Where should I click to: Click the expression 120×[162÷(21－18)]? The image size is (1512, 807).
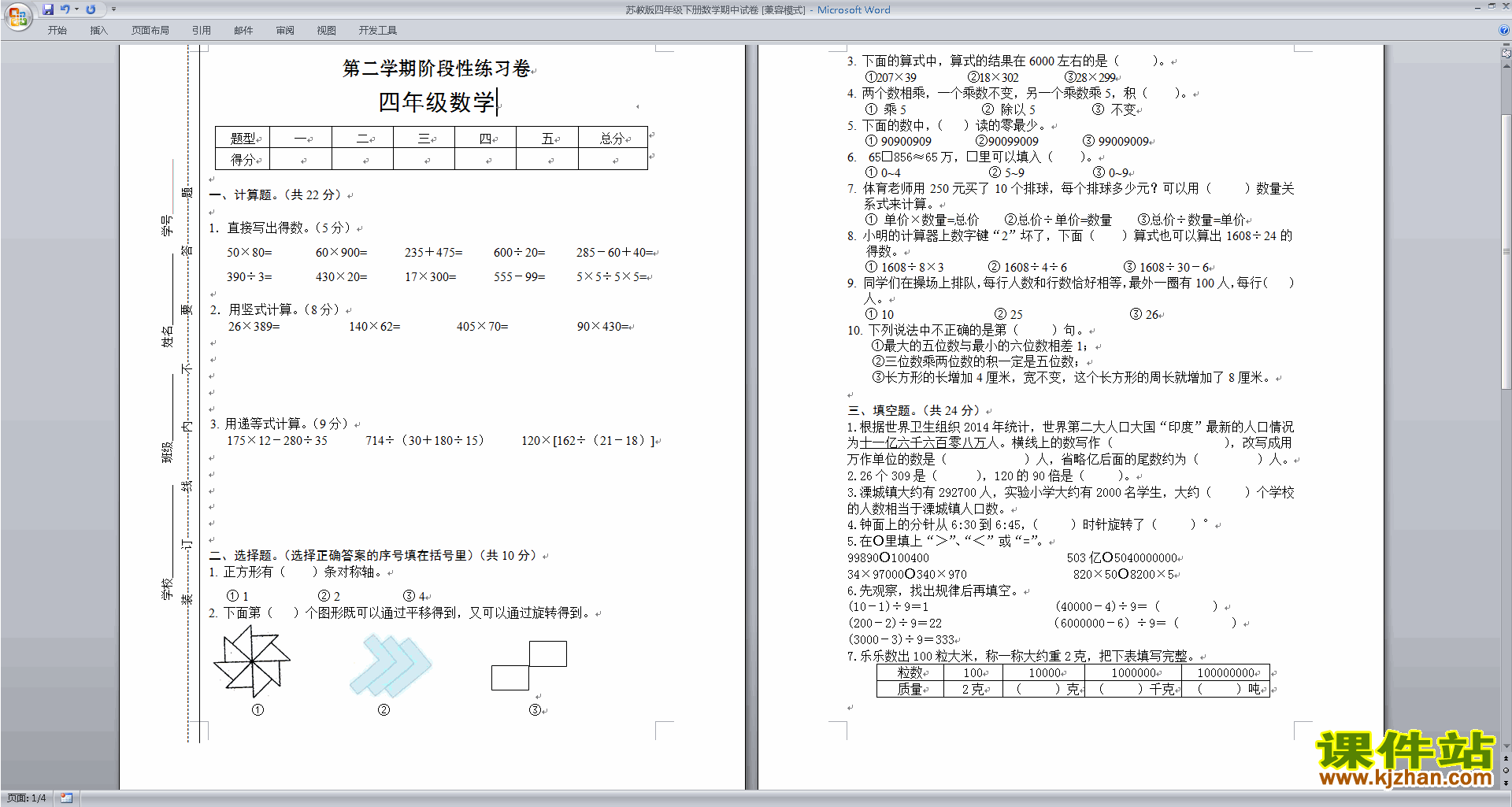(588, 441)
